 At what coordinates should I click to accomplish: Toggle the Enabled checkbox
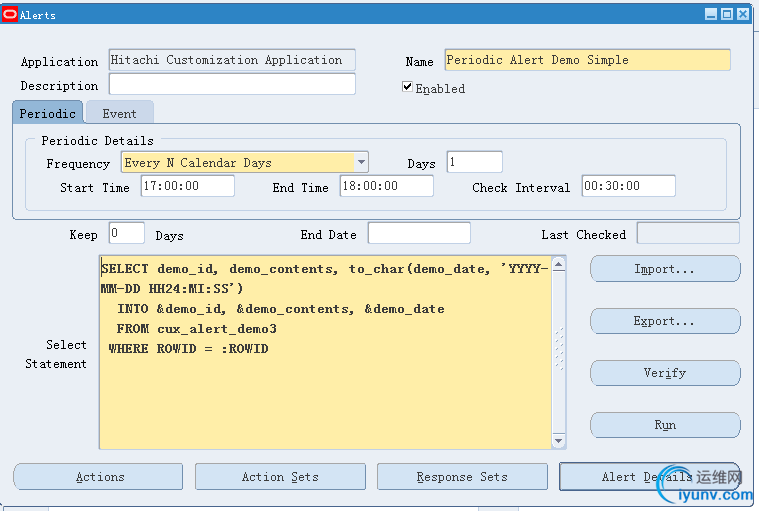pos(408,87)
